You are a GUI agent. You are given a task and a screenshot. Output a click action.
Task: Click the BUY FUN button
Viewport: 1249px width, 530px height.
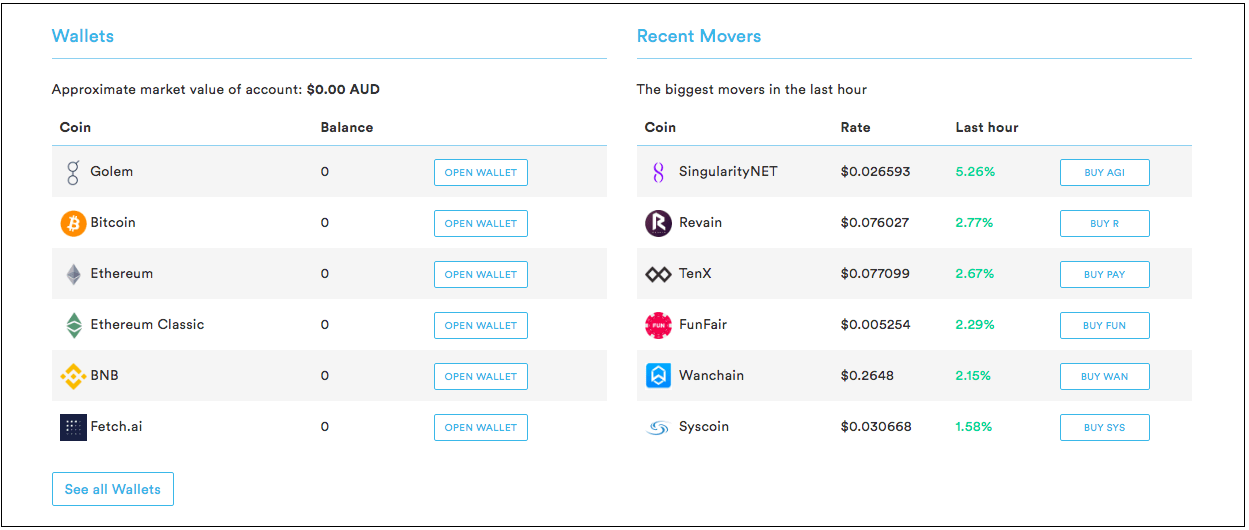pyautogui.click(x=1105, y=325)
